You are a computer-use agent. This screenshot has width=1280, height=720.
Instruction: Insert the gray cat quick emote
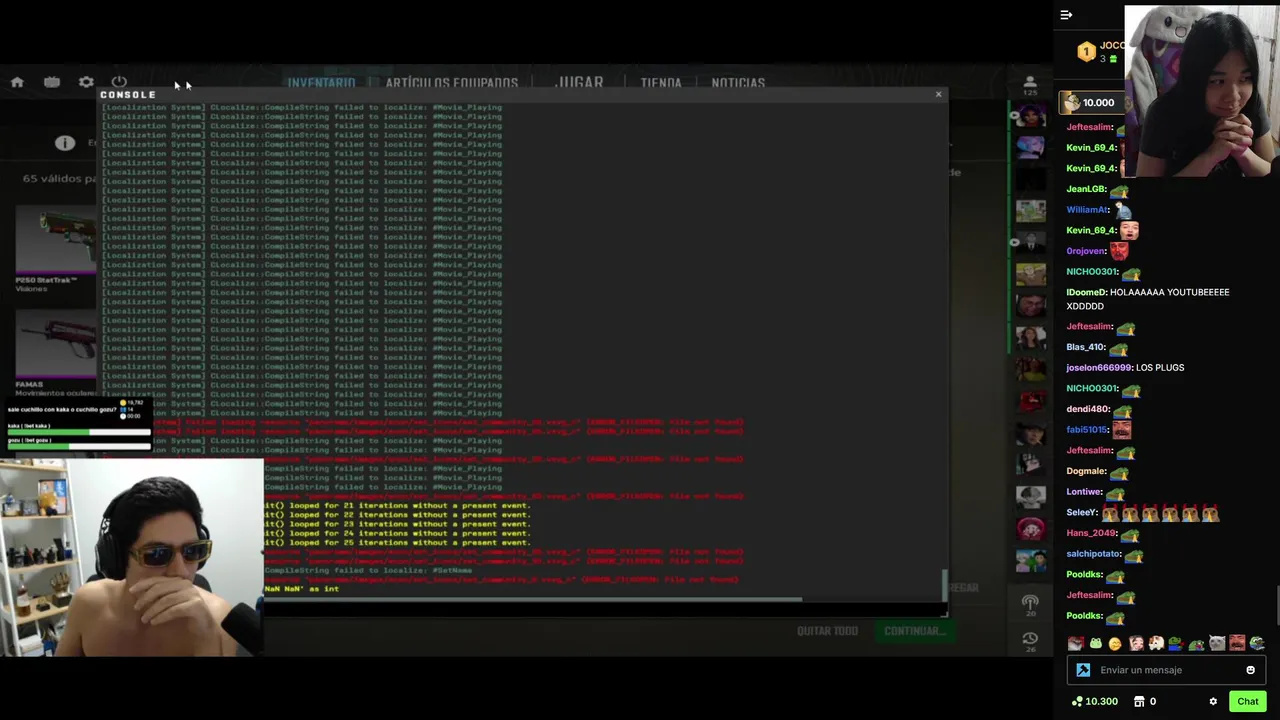click(1216, 643)
